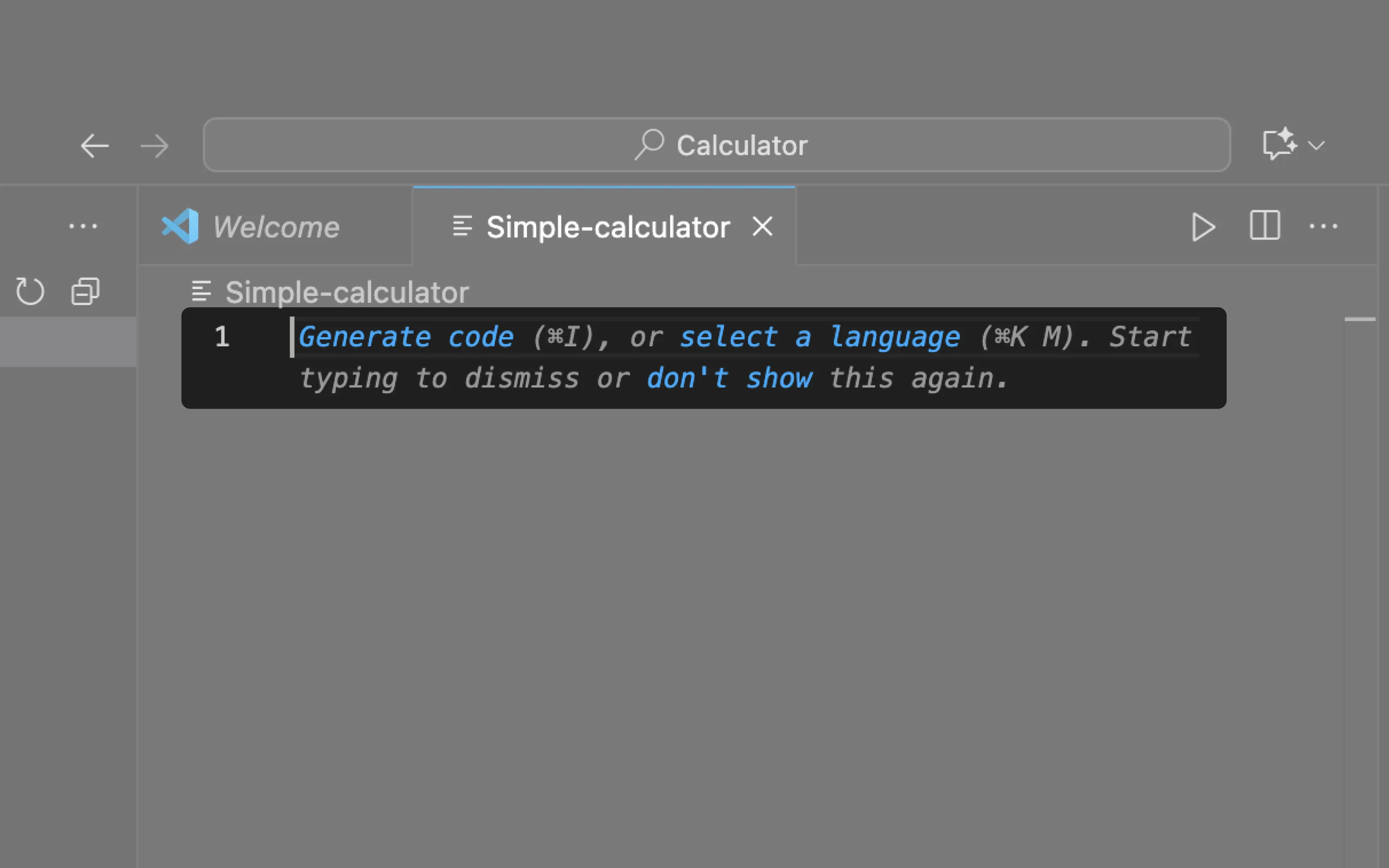The image size is (1389, 868).
Task: Click the Generate code link
Action: (x=406, y=337)
